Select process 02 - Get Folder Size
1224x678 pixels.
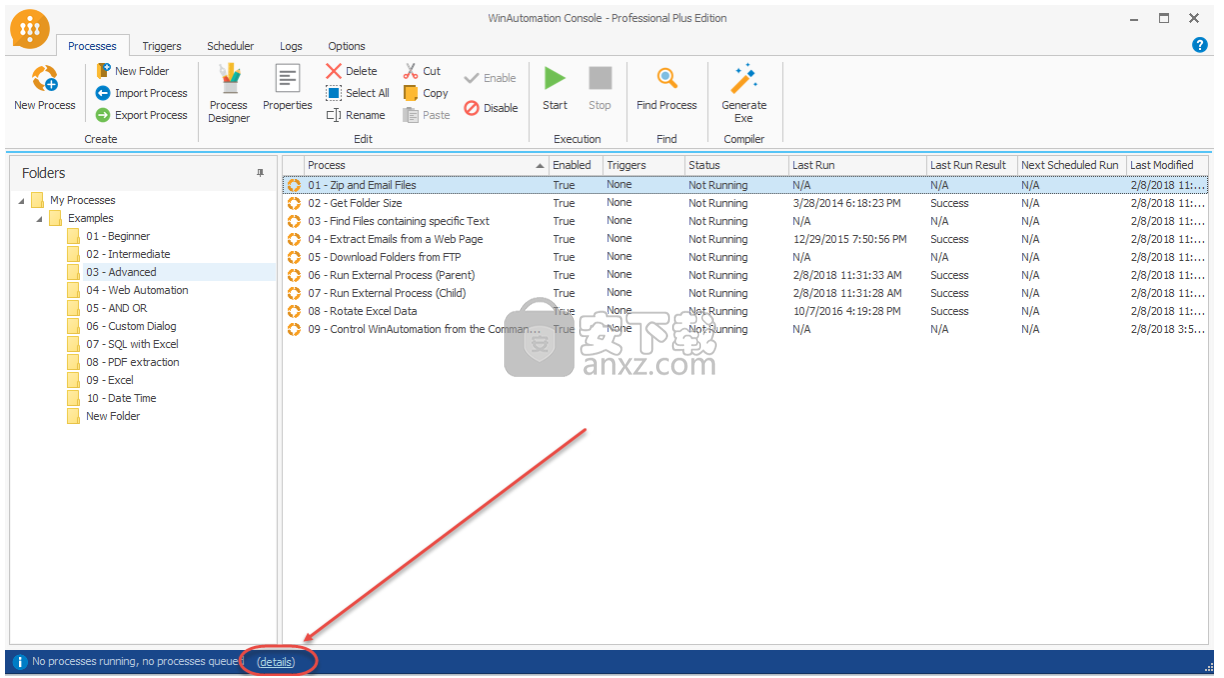pos(745,203)
